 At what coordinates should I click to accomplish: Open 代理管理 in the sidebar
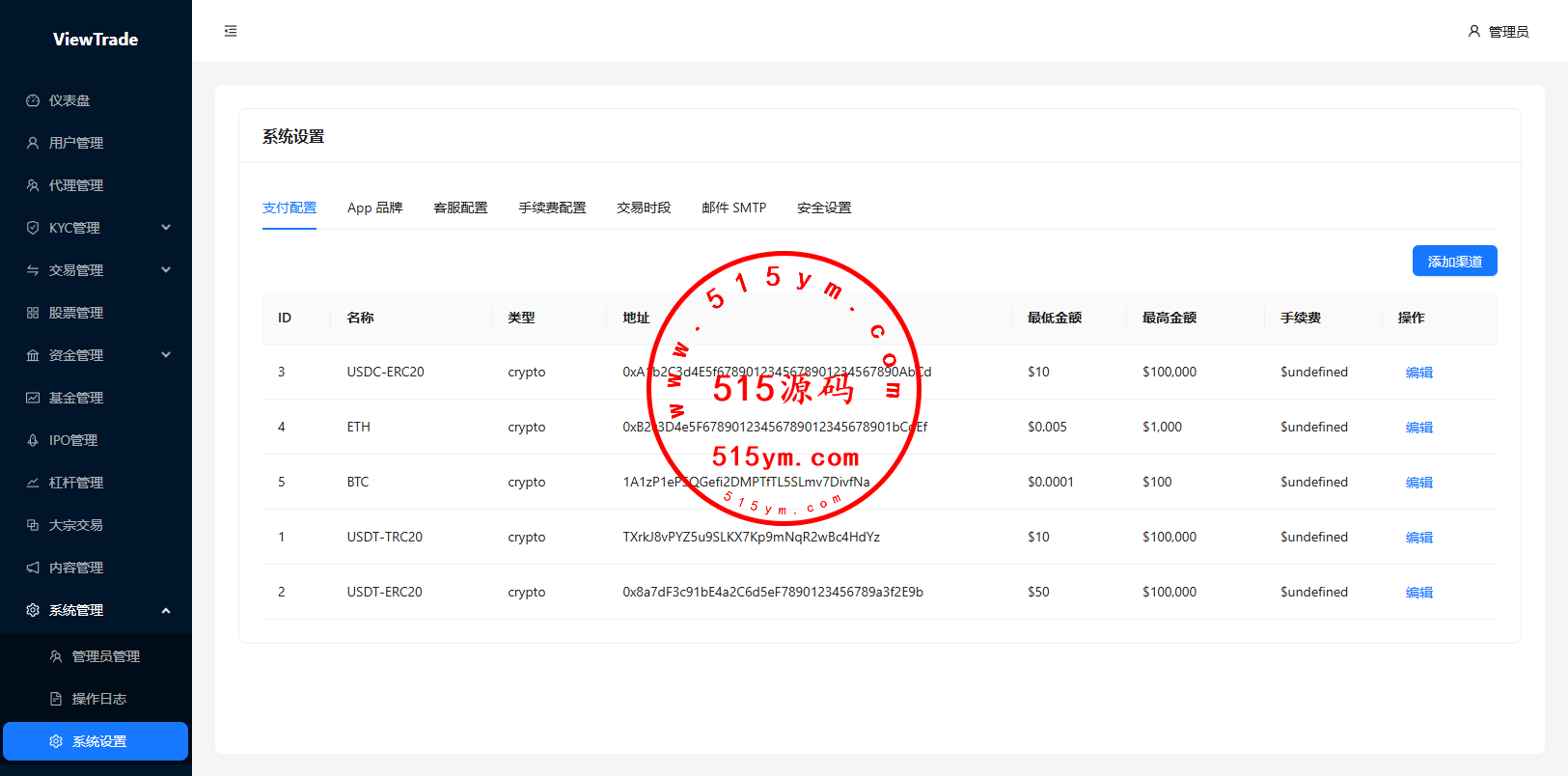[96, 185]
